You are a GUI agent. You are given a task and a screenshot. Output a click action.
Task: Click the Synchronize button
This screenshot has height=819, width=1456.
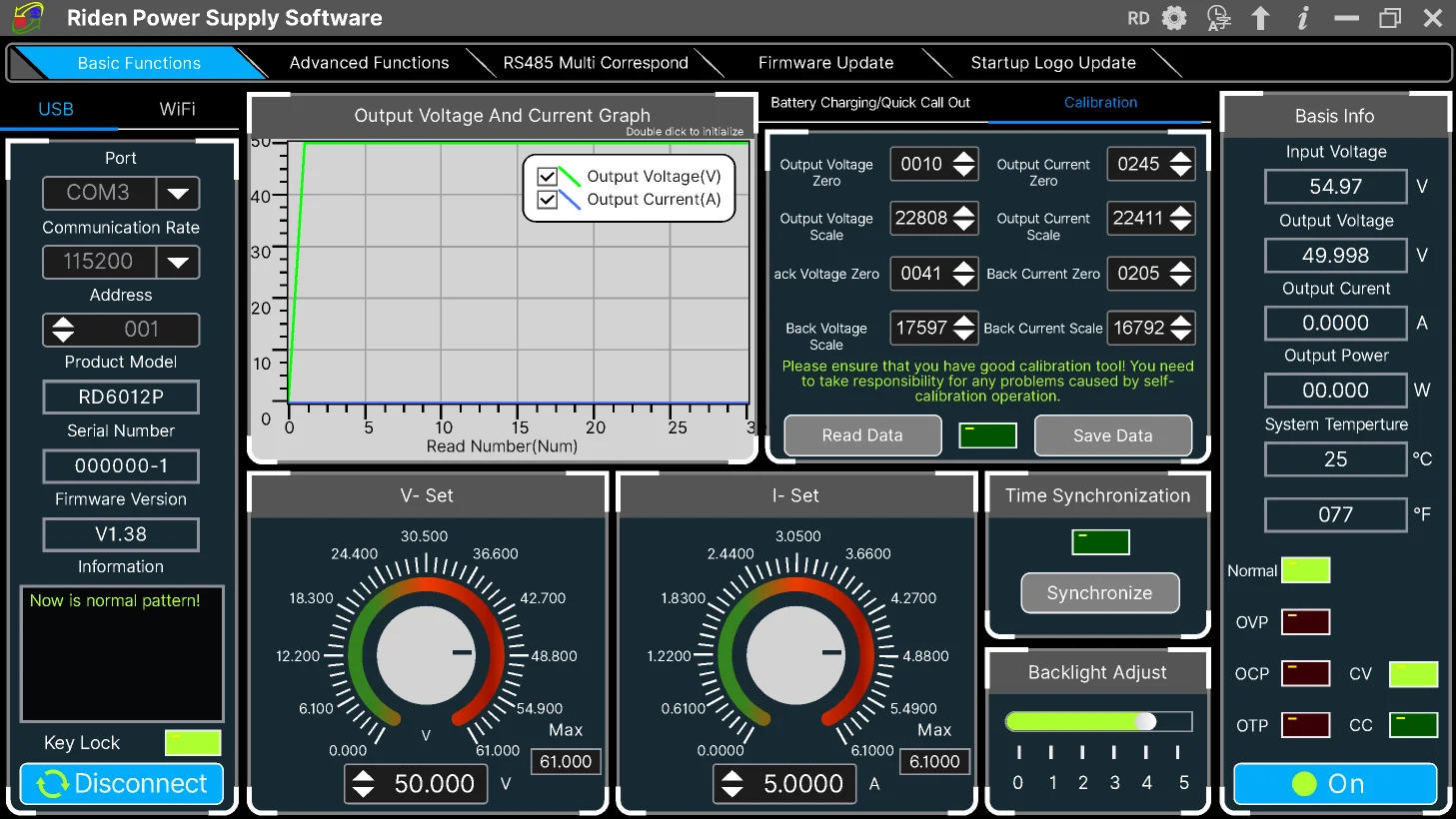(1099, 593)
